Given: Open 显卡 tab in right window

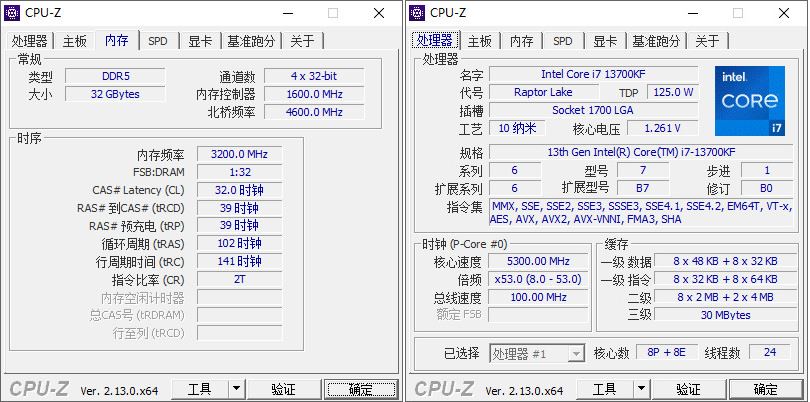Looking at the screenshot, I should coord(605,41).
